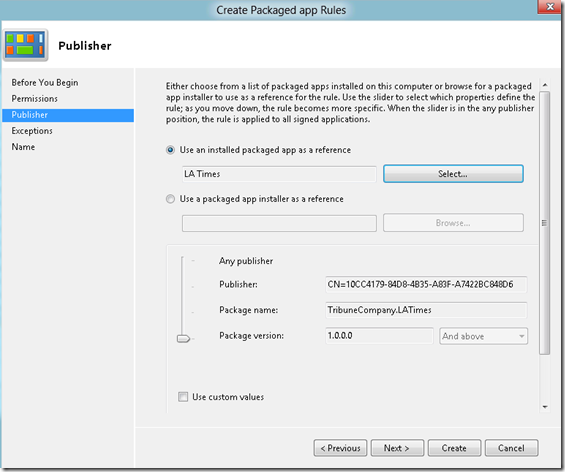565x472 pixels.
Task: Go to the Before You Begin step
Action: [45, 83]
